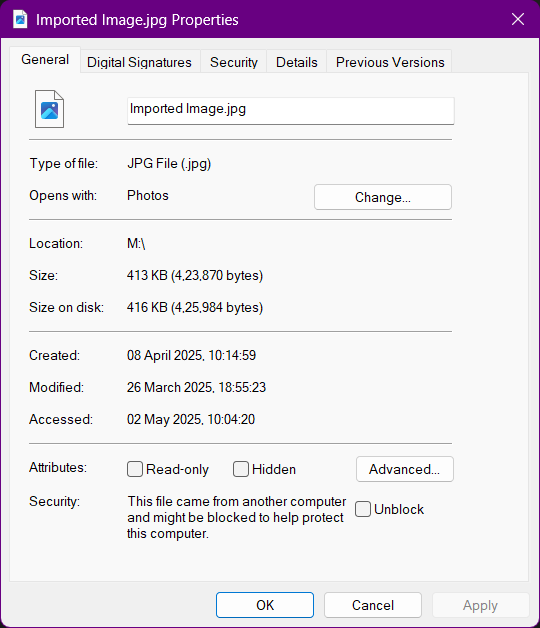Click the large JPG file type icon

pos(49,109)
